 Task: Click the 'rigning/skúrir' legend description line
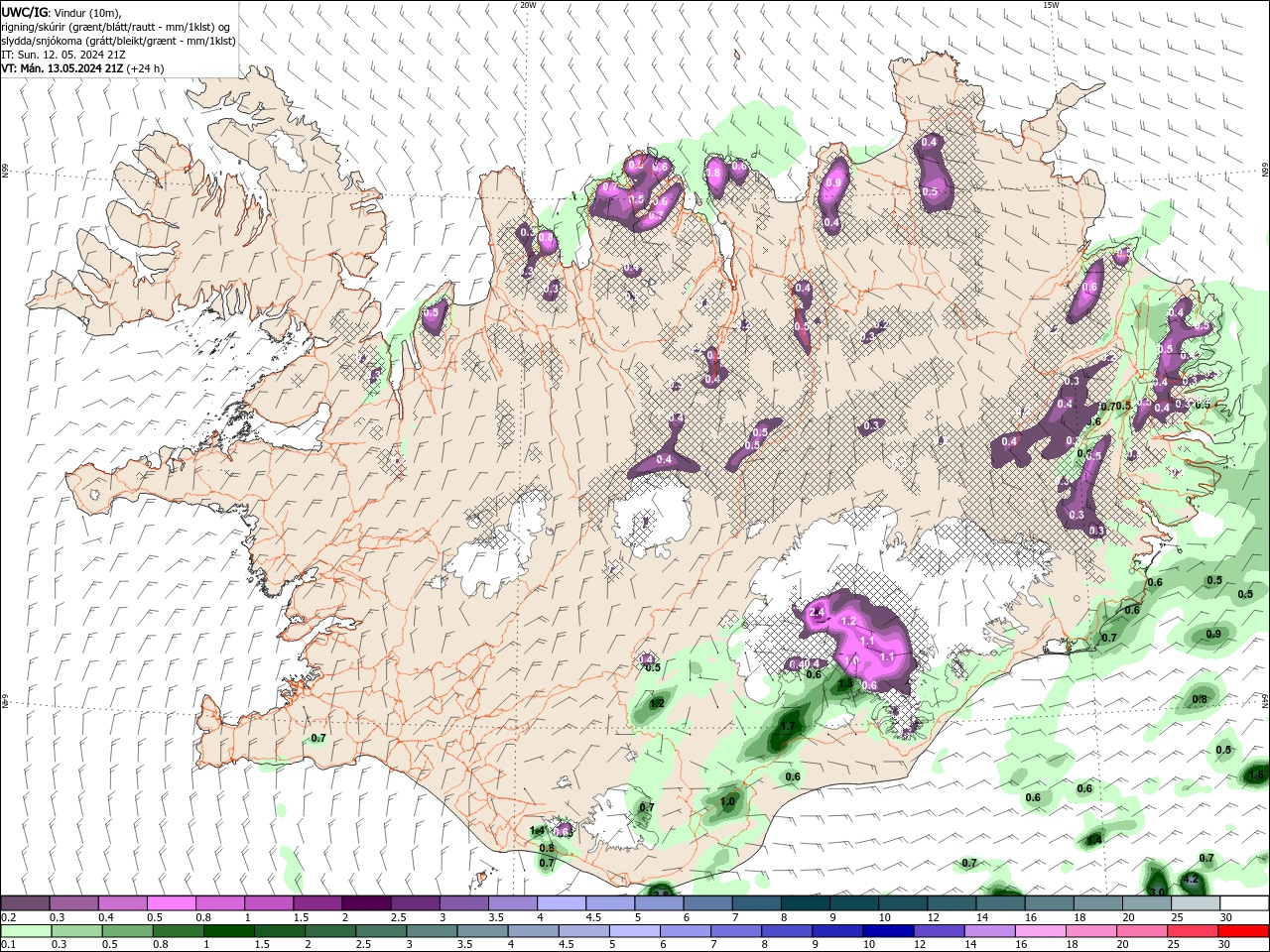pyautogui.click(x=117, y=27)
